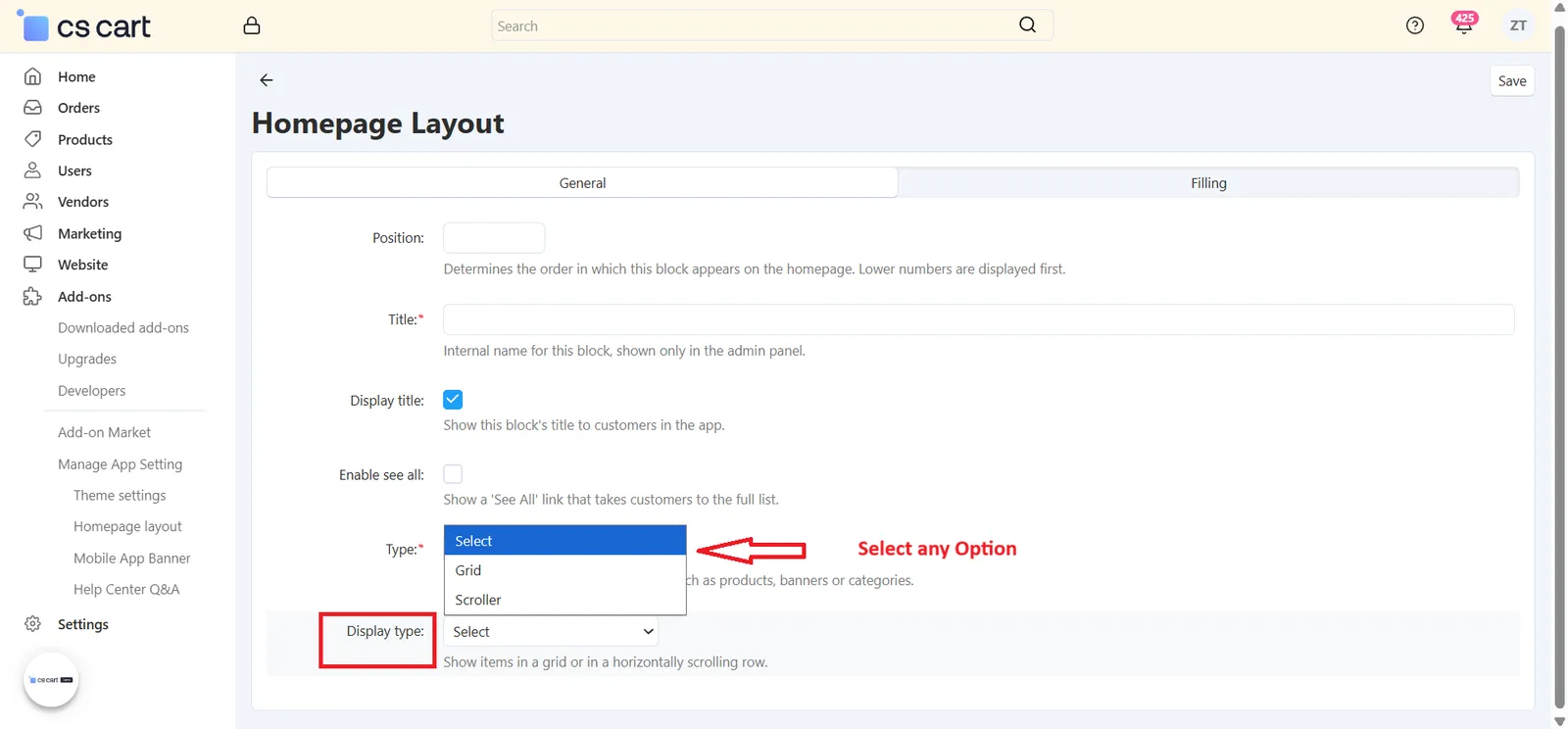
Task: Click the Users person icon
Action: pyautogui.click(x=32, y=170)
